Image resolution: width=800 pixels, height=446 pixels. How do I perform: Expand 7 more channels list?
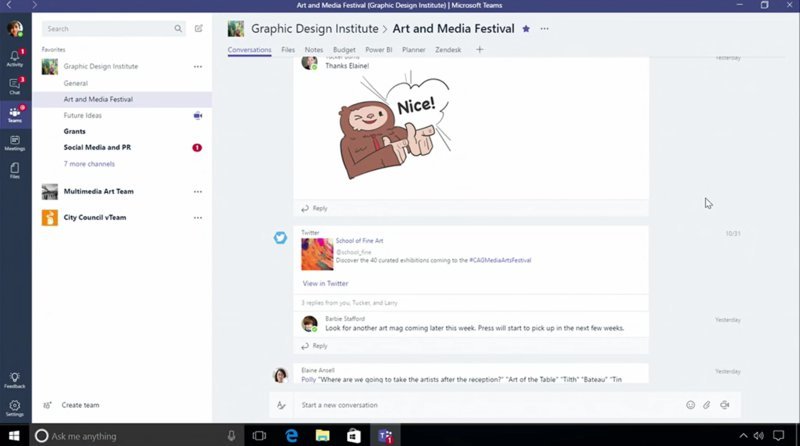(x=89, y=163)
